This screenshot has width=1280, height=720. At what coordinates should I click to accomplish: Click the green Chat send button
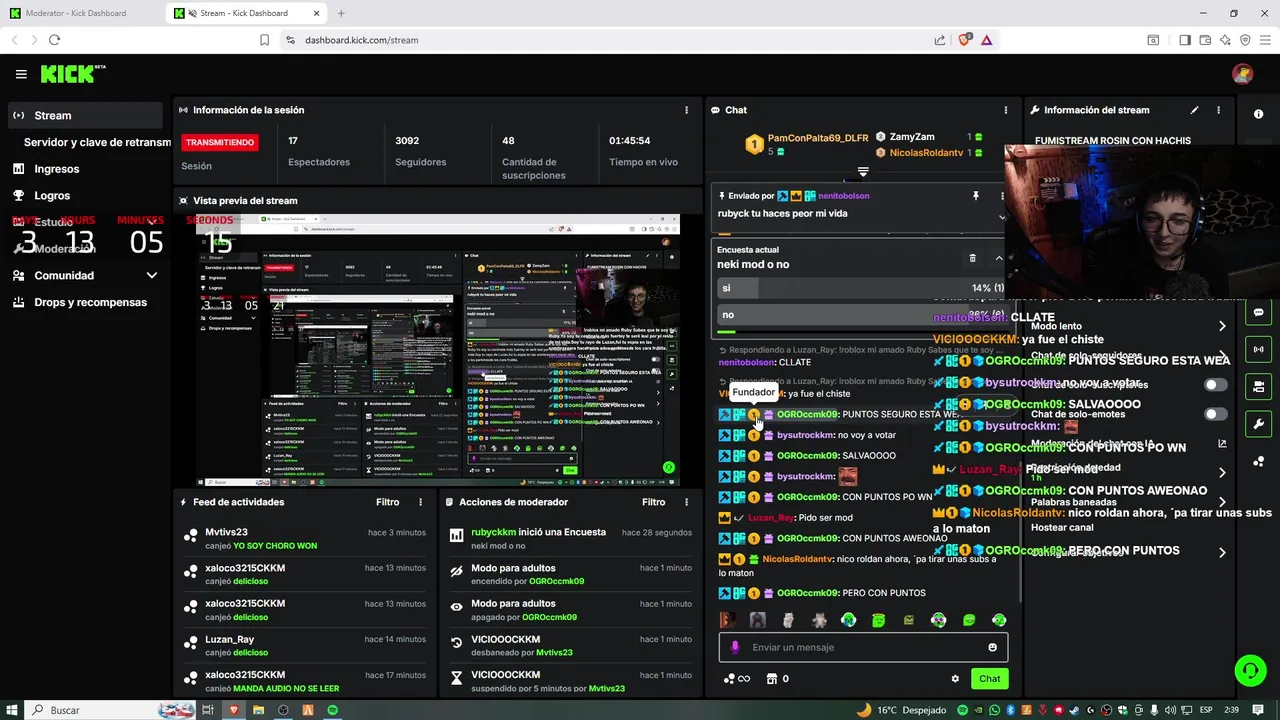(989, 678)
